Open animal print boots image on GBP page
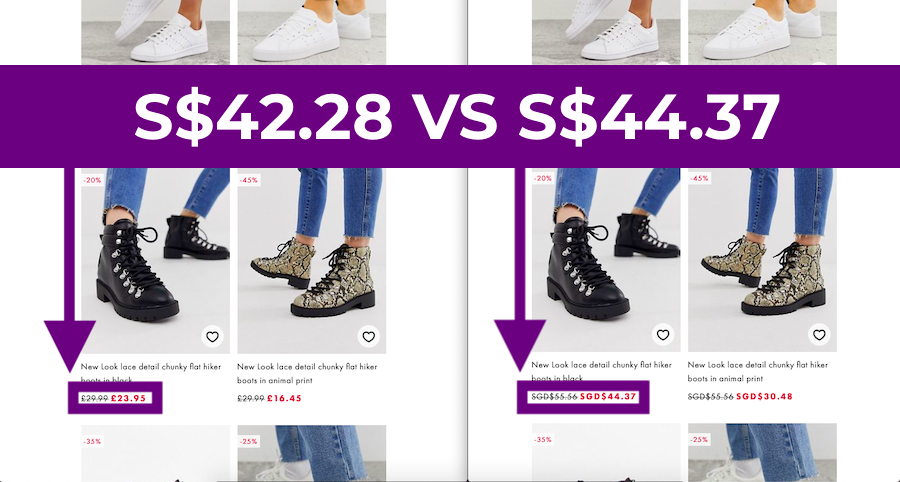900x482 pixels. click(x=312, y=261)
